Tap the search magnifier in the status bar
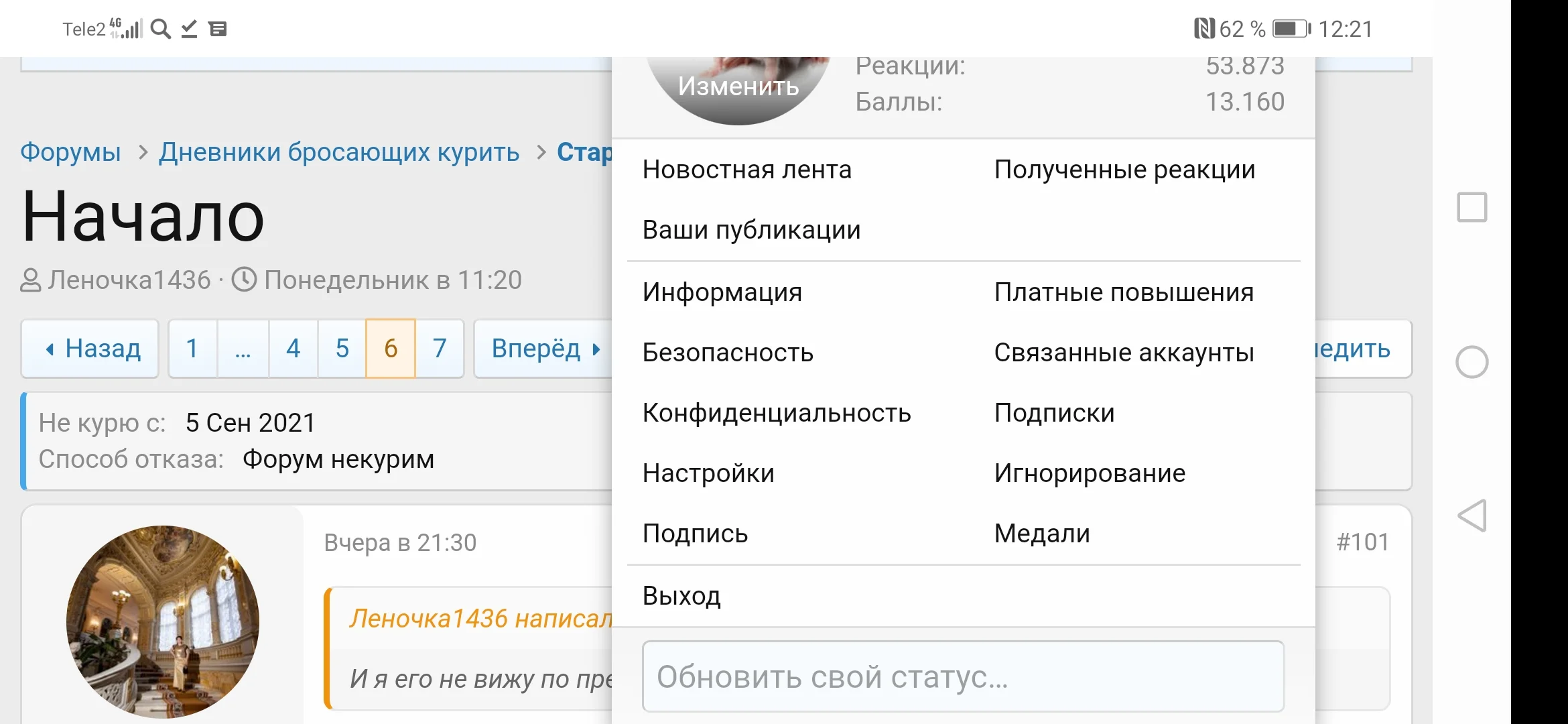This screenshot has height=724, width=1568. coord(160,28)
